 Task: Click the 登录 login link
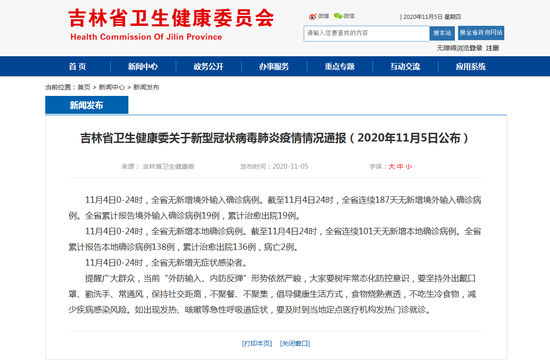[x=476, y=48]
